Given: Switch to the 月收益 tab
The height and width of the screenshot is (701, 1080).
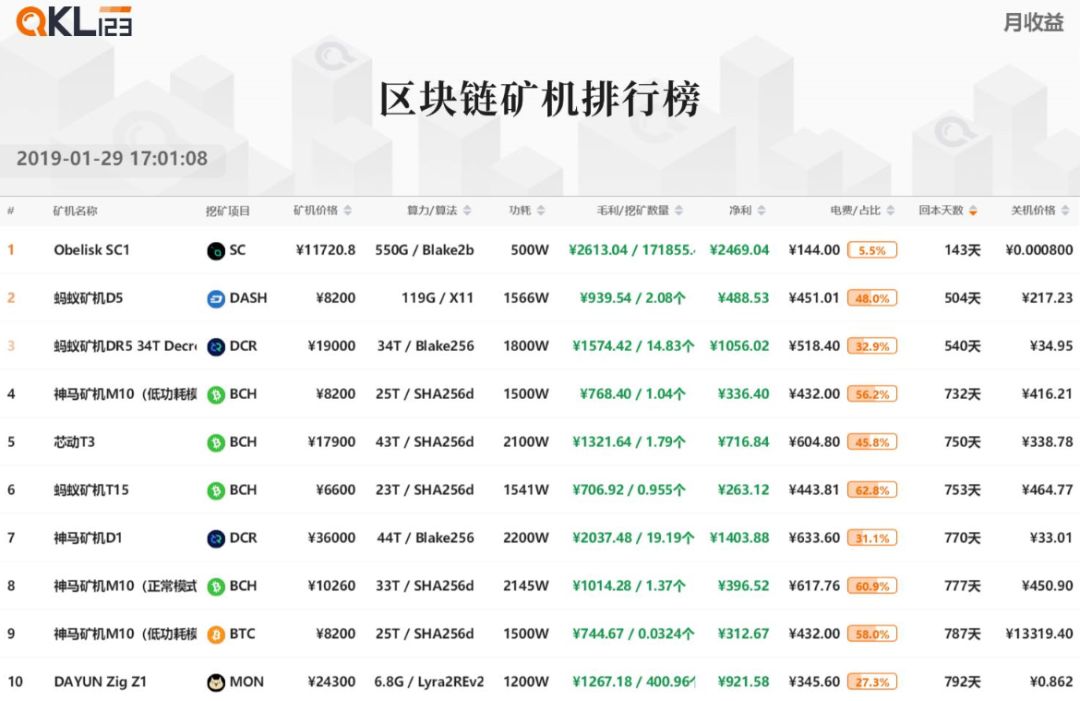Looking at the screenshot, I should tap(1033, 22).
